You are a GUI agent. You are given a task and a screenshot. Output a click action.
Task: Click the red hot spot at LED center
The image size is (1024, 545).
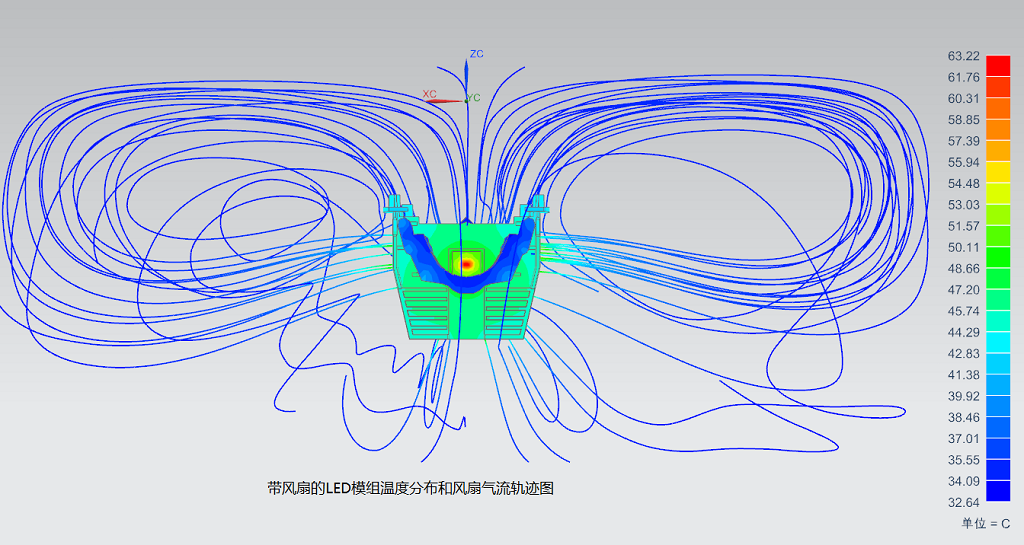pyautogui.click(x=465, y=264)
